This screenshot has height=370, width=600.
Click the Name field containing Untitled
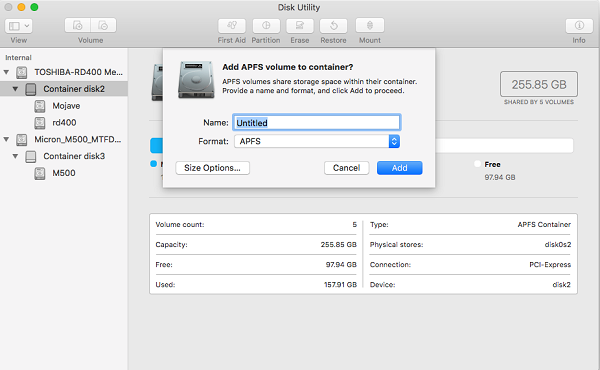coord(316,122)
